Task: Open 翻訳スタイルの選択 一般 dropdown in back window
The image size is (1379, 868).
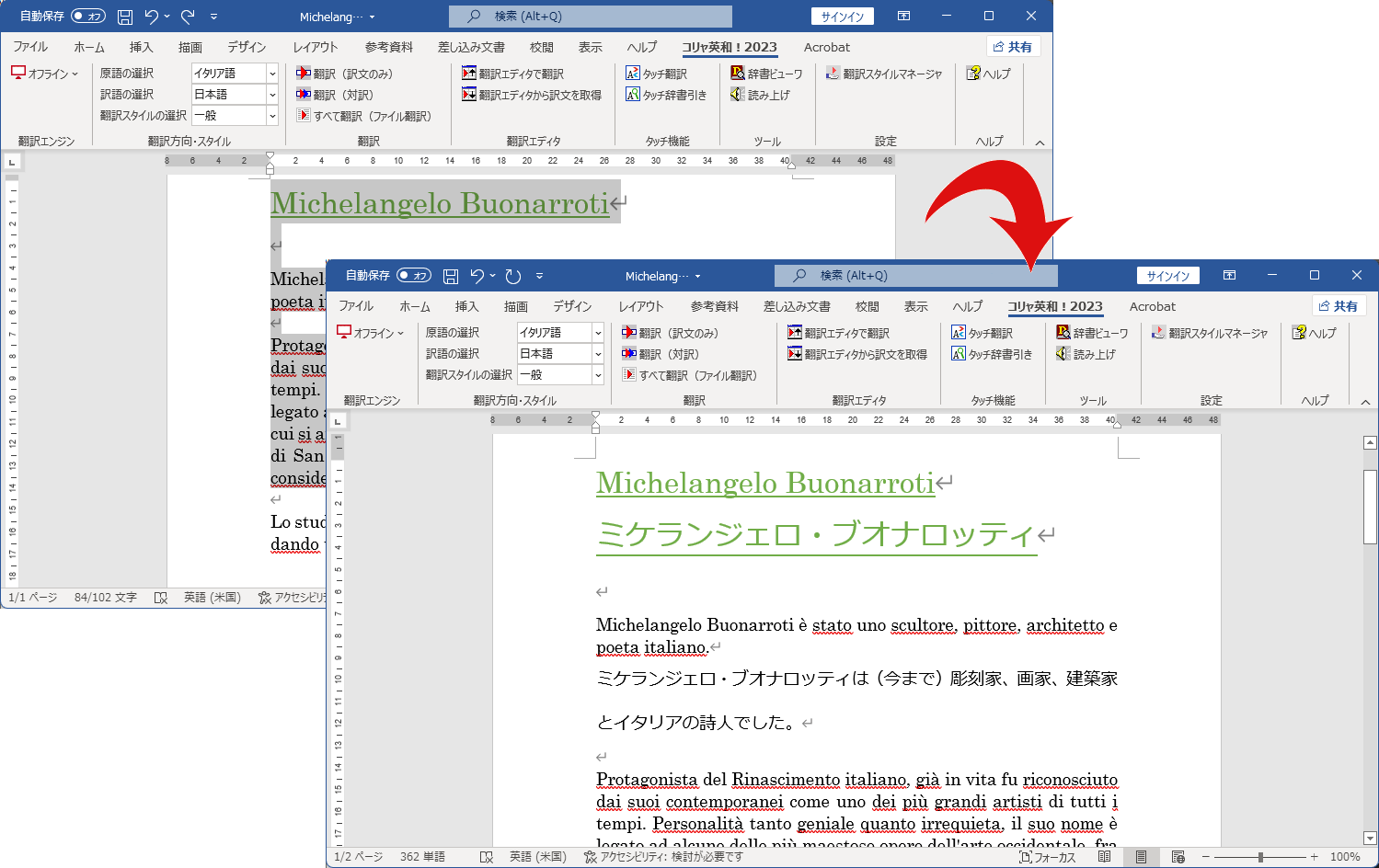Action: click(x=272, y=116)
